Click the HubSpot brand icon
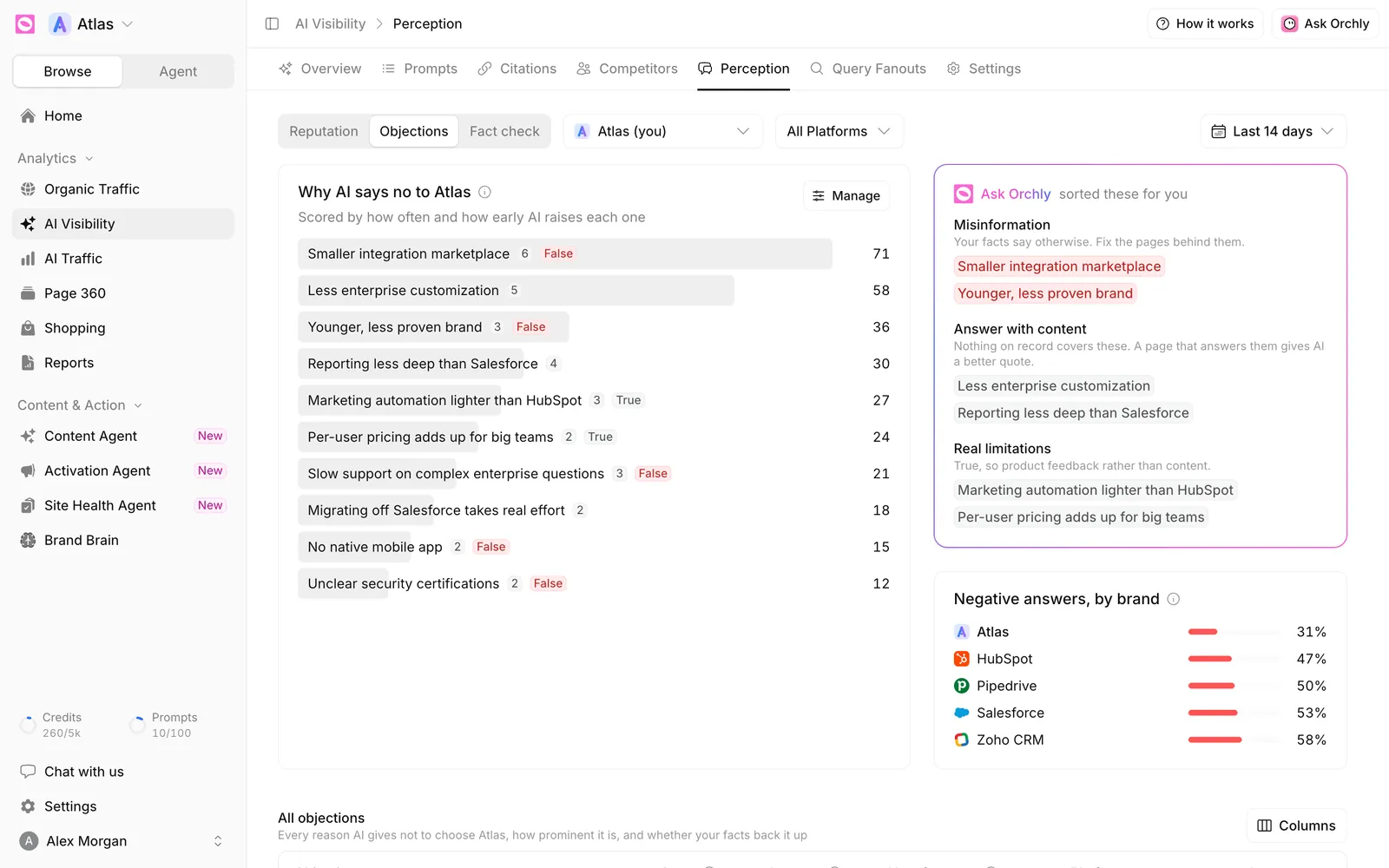Viewport: 1389px width, 868px height. [962, 659]
